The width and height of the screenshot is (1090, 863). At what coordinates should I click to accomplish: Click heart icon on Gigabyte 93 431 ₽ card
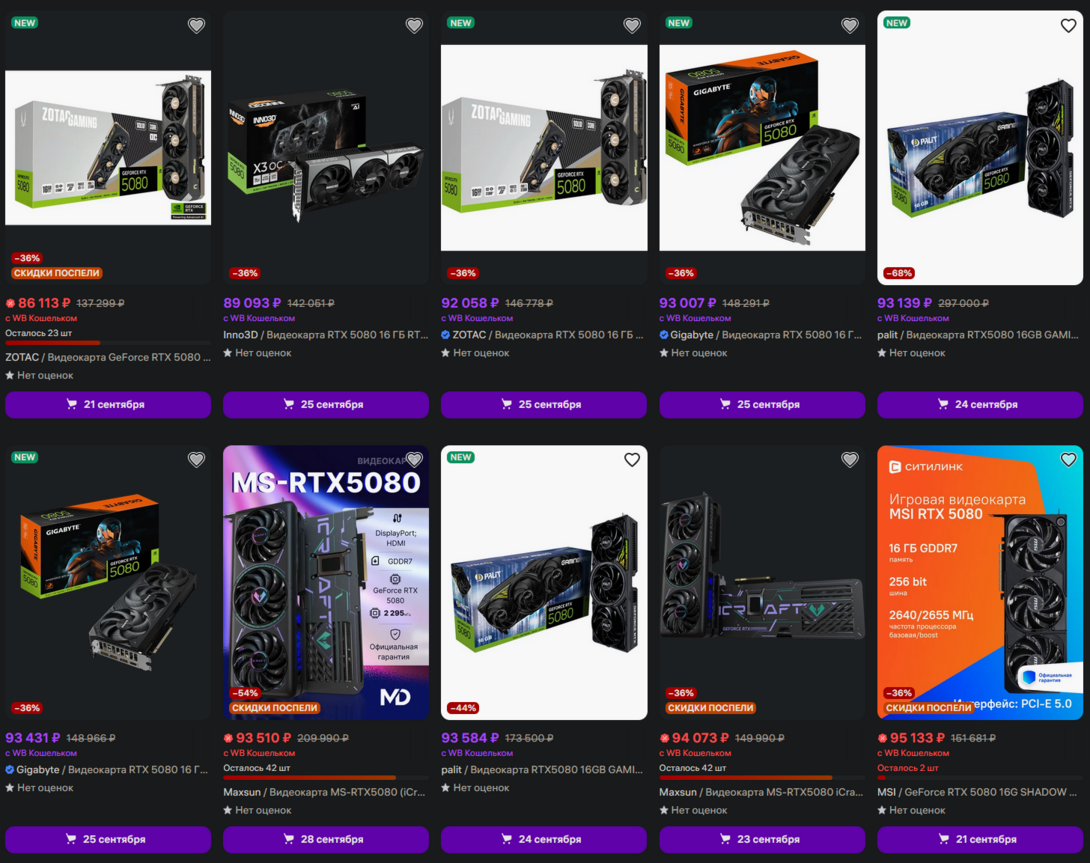[196, 460]
